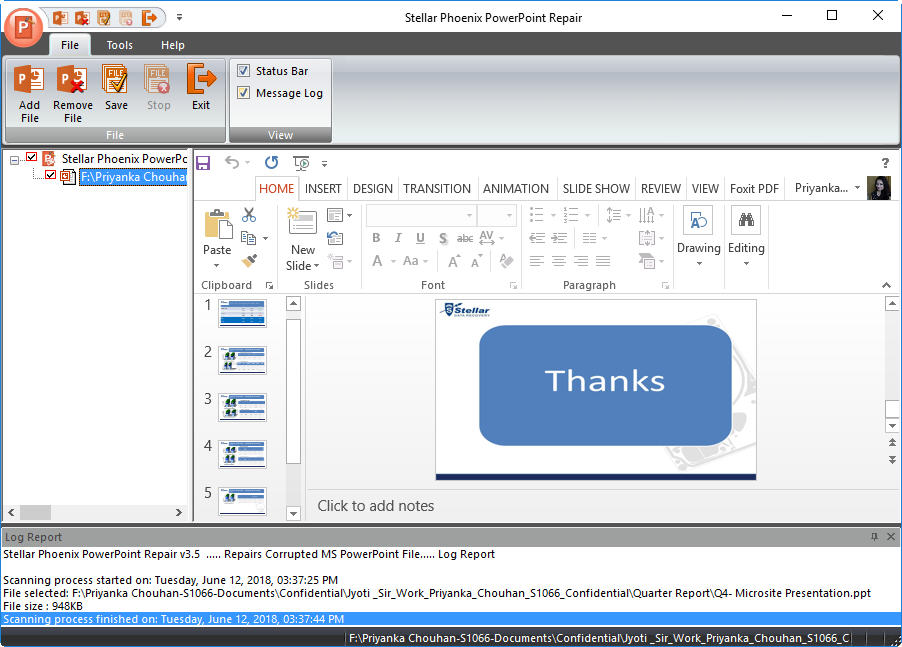Expand the Editing group dropdown
The width and height of the screenshot is (902, 647).
pyautogui.click(x=746, y=263)
